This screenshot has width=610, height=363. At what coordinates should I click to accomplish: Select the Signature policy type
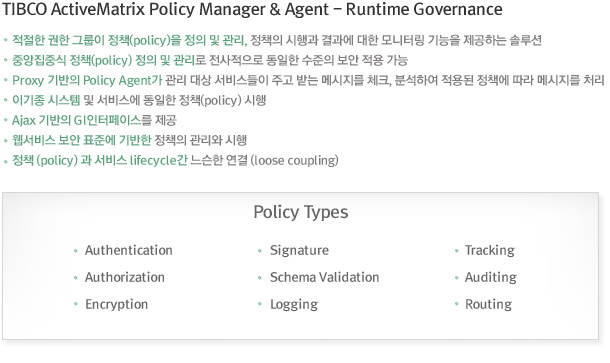299,250
